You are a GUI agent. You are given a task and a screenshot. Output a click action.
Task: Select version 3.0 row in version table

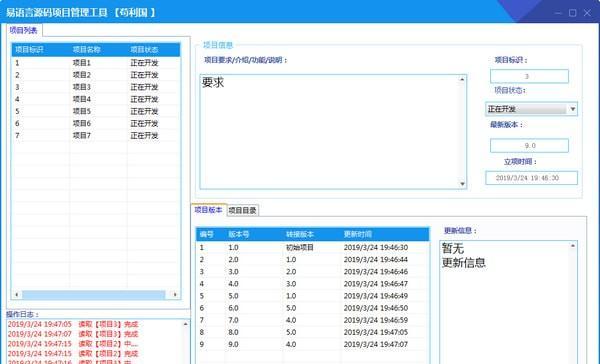[313, 272]
